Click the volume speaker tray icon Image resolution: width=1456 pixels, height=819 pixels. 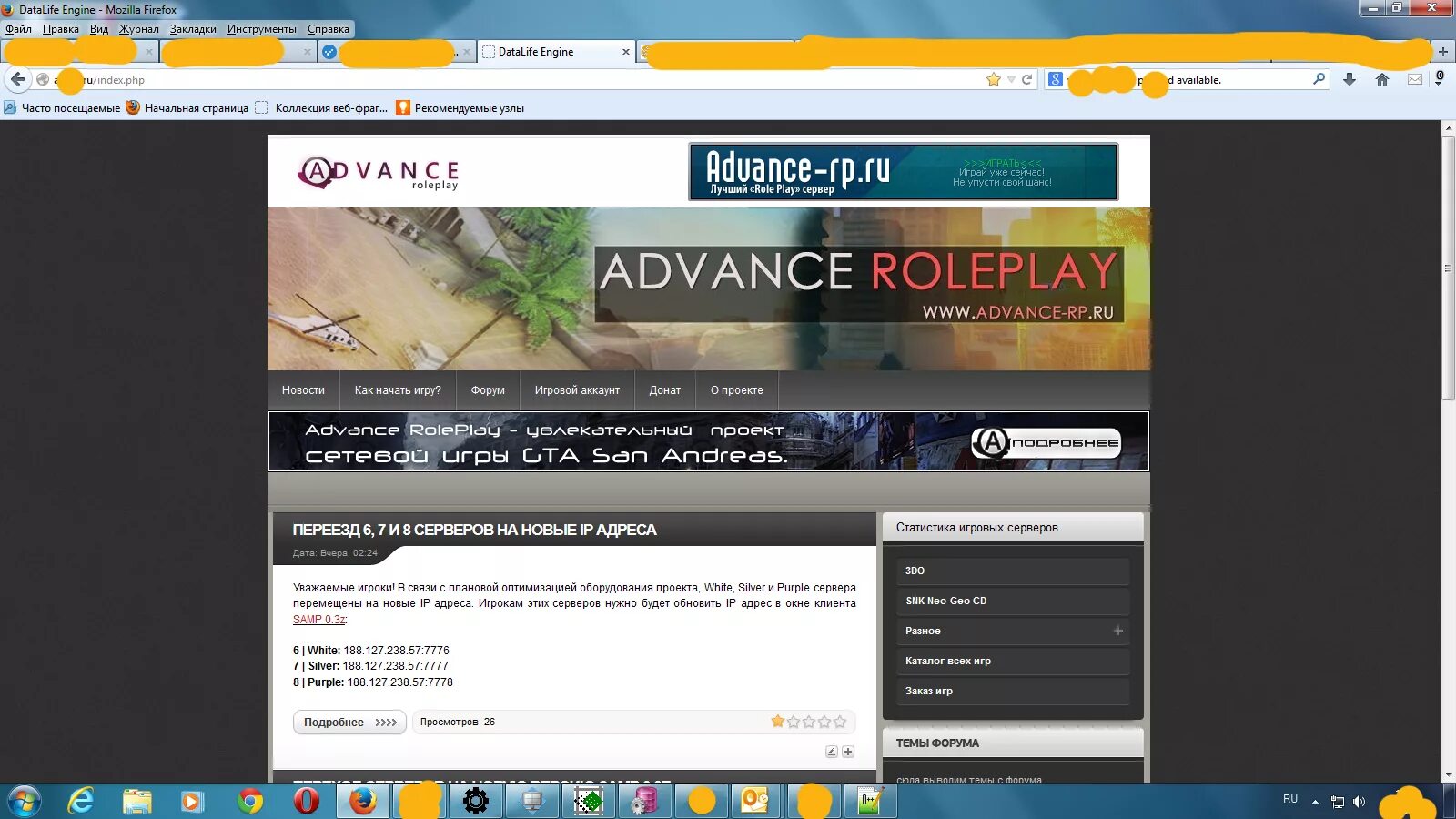coord(1360,802)
